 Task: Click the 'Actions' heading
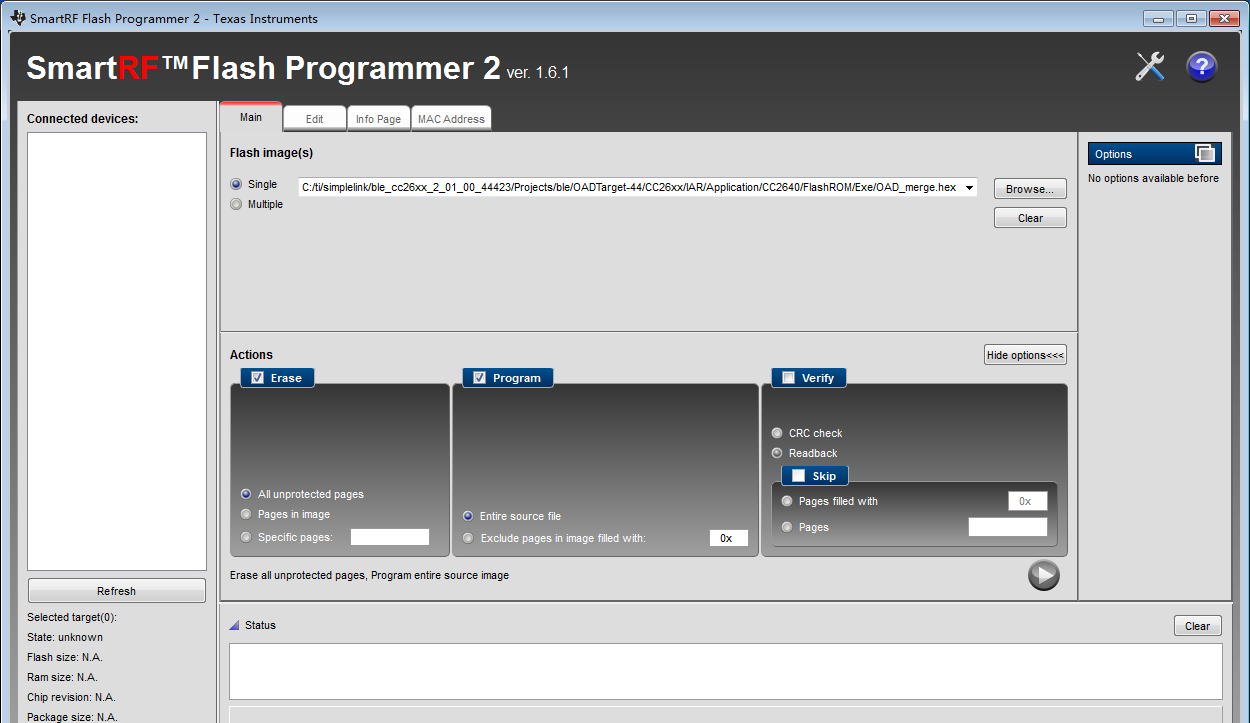pos(251,355)
